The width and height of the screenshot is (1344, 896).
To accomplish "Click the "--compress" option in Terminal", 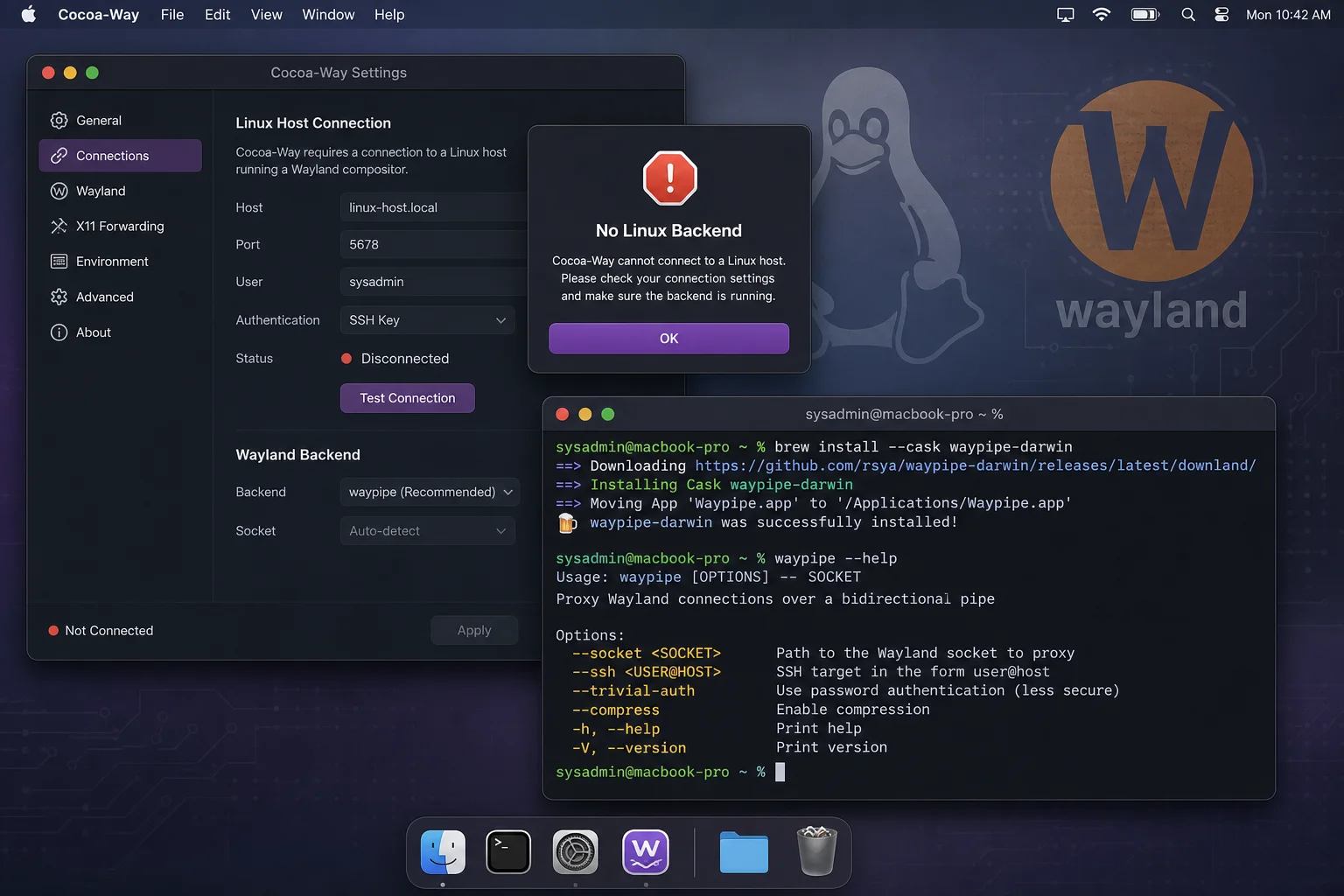I will (616, 710).
